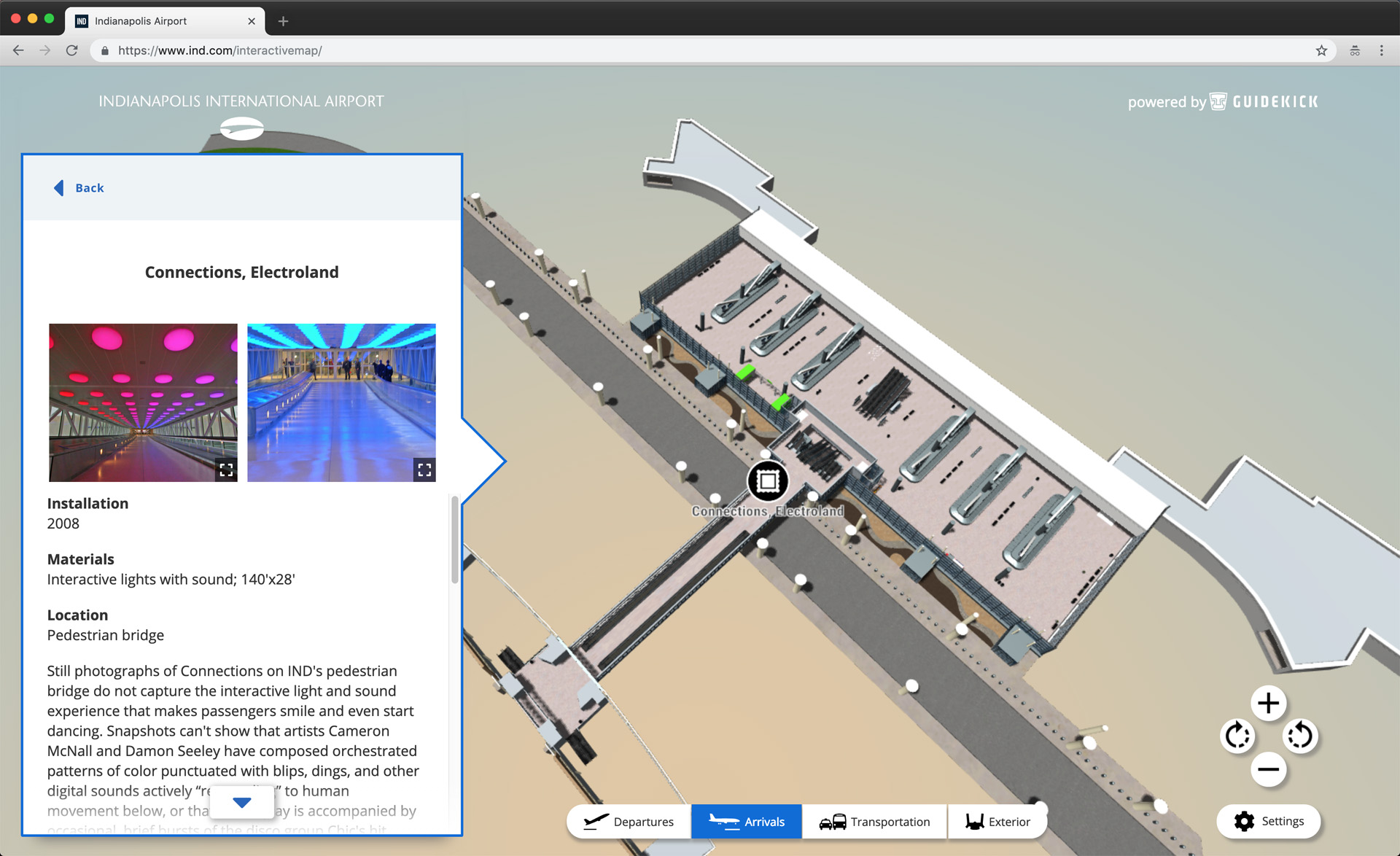Click the Location heading

77,615
